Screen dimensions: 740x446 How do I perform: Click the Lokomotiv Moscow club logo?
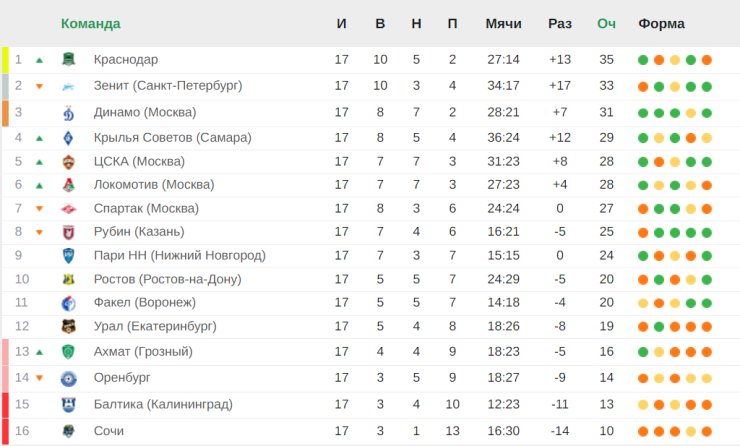point(69,185)
